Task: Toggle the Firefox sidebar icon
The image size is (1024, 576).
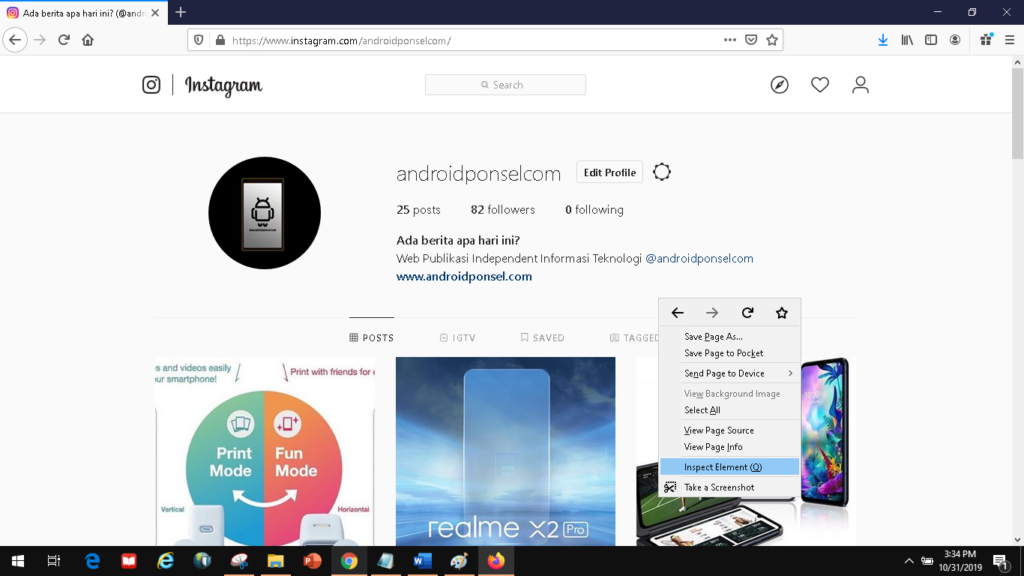Action: tap(931, 40)
